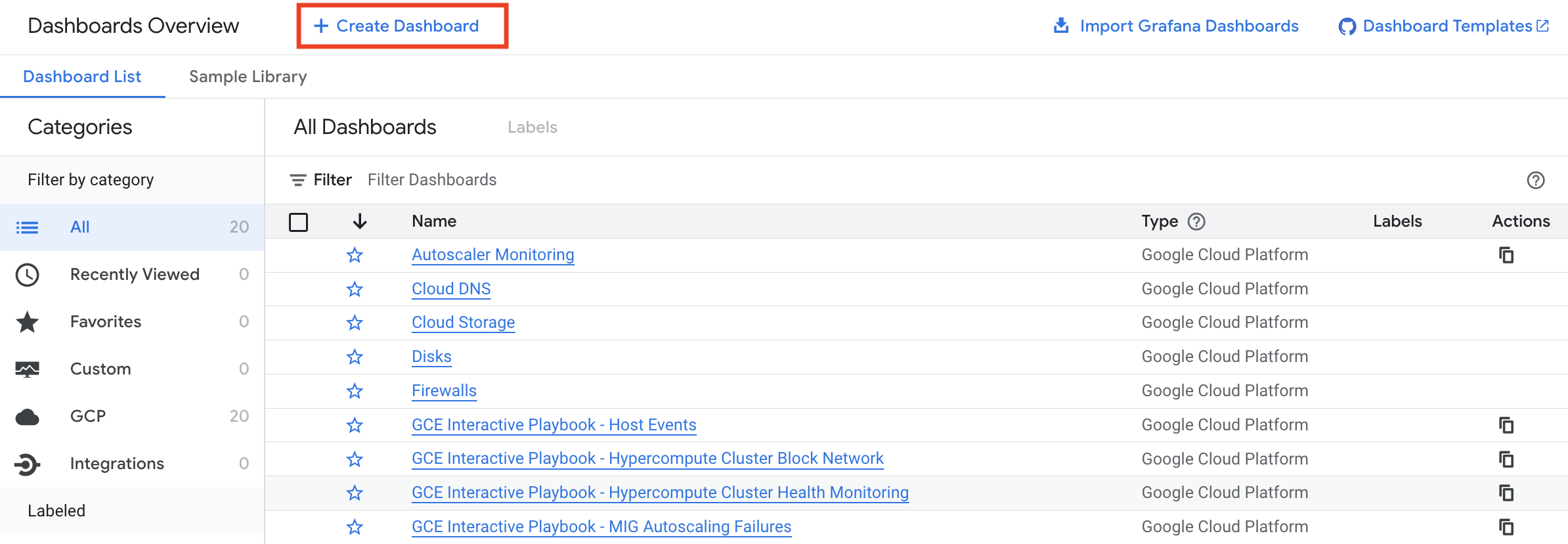The image size is (1568, 544).
Task: Open the Filter options menu
Action: (320, 180)
